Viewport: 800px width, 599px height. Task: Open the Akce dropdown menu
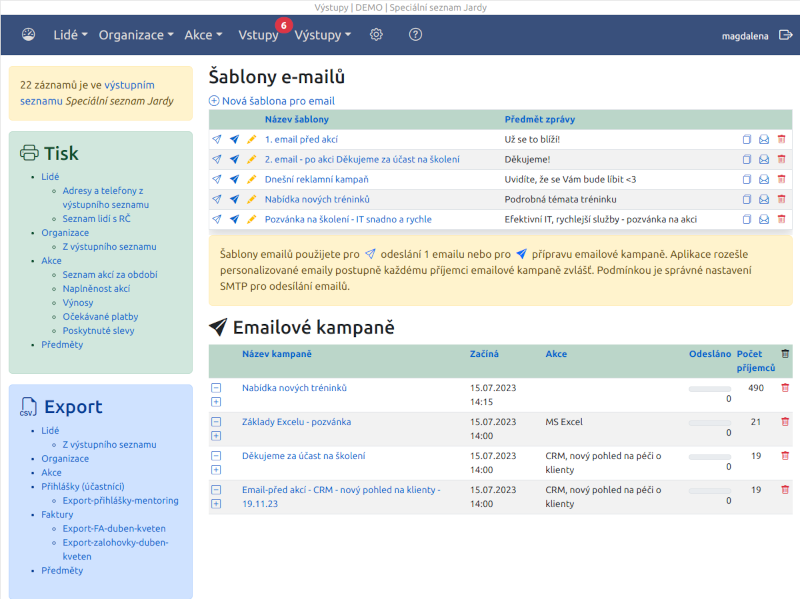[x=204, y=35]
